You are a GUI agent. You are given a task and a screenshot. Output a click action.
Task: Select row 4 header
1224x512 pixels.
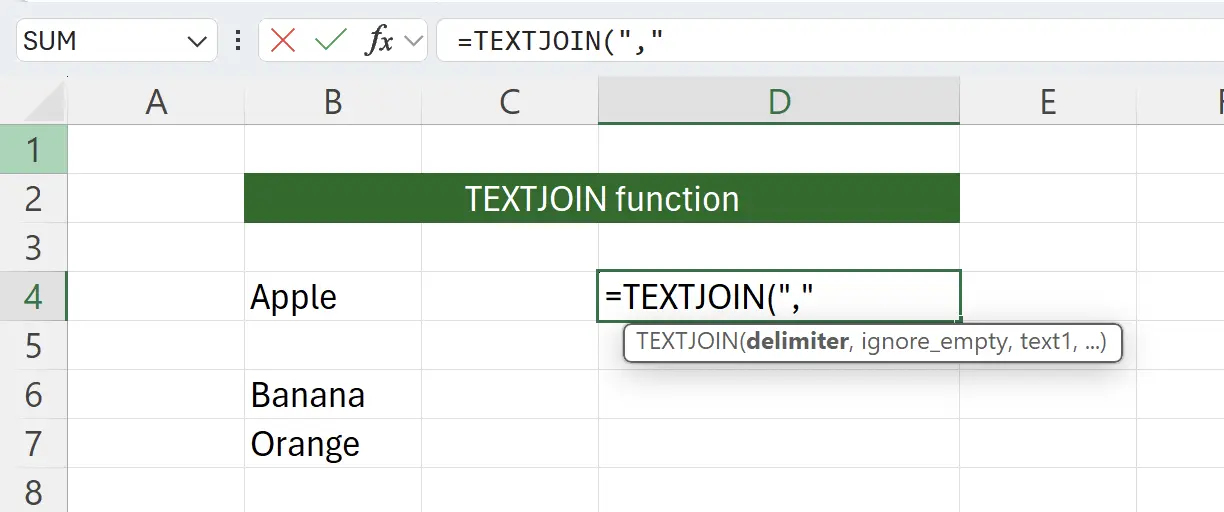pos(33,297)
